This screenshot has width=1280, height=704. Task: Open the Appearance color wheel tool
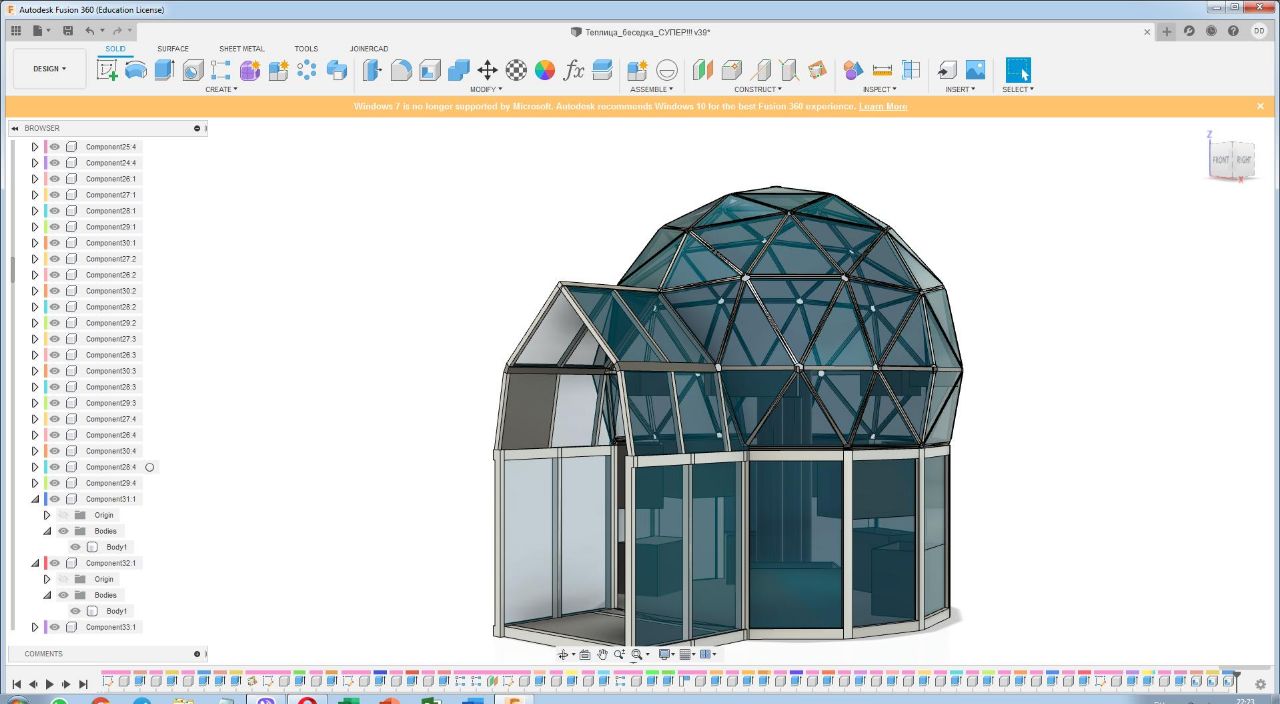(x=545, y=70)
